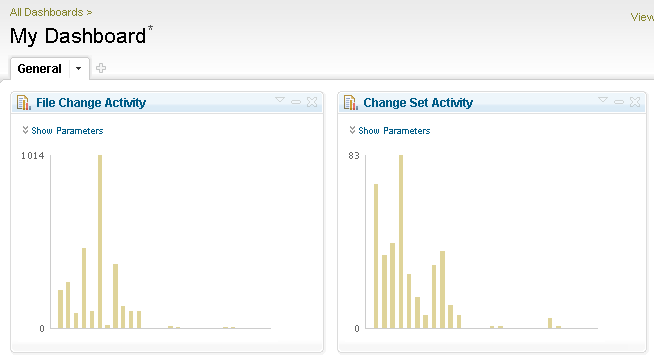Screen dimensions: 654x363
Task: Click tallest bar in File Change Activity chart
Action: tap(100, 242)
